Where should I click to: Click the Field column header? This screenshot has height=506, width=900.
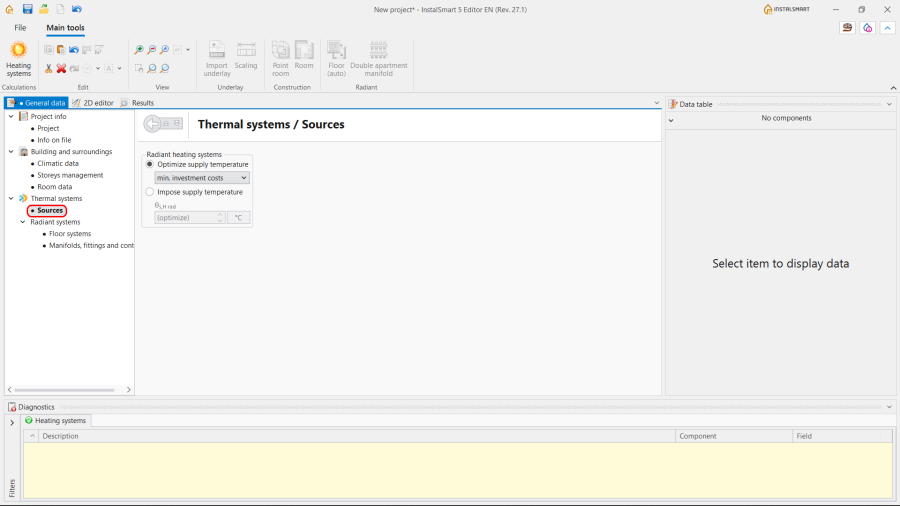836,436
